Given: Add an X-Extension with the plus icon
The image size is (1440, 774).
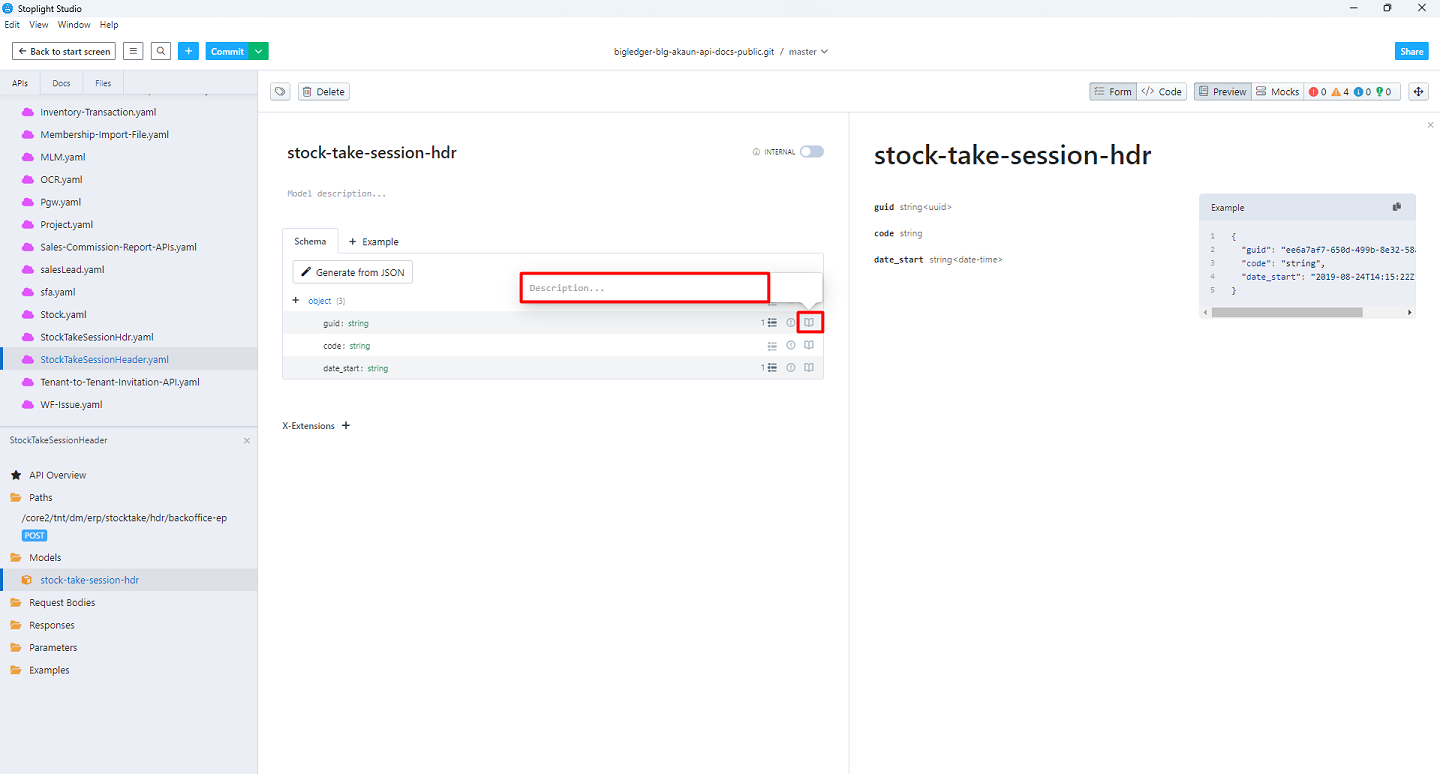Looking at the screenshot, I should tap(346, 426).
